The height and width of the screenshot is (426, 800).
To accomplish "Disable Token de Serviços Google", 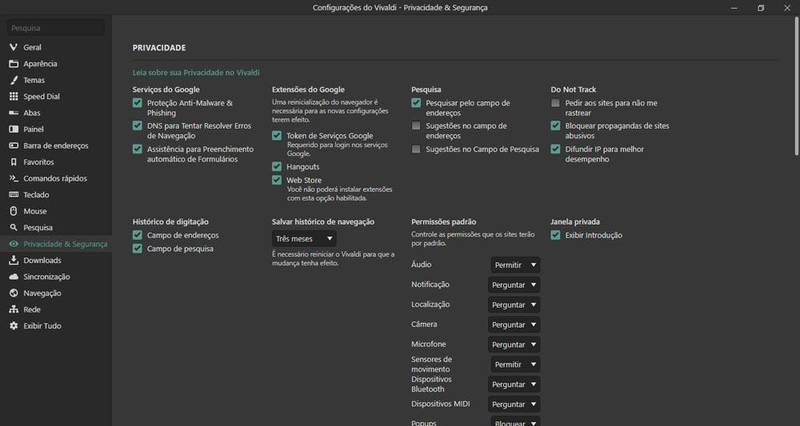I will [277, 136].
